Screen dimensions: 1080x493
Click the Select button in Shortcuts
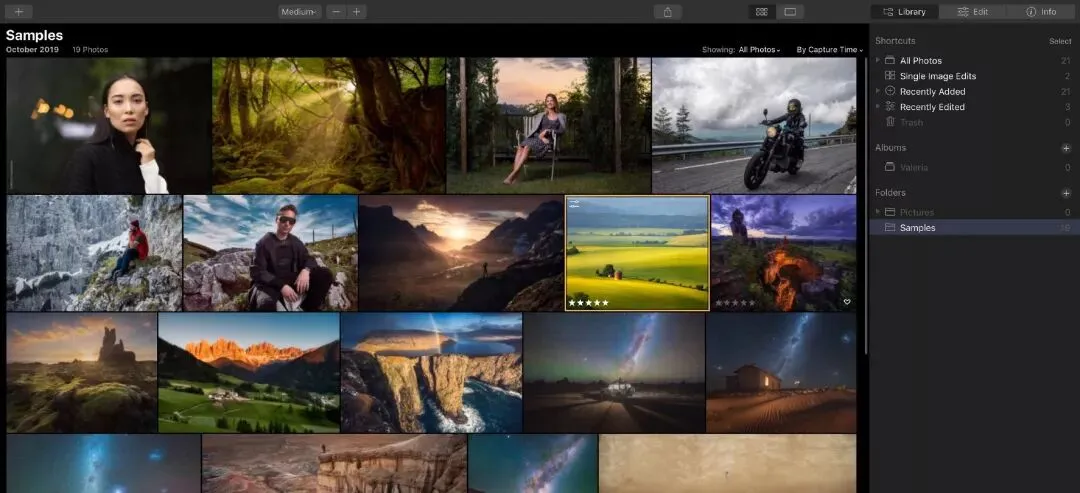1060,41
